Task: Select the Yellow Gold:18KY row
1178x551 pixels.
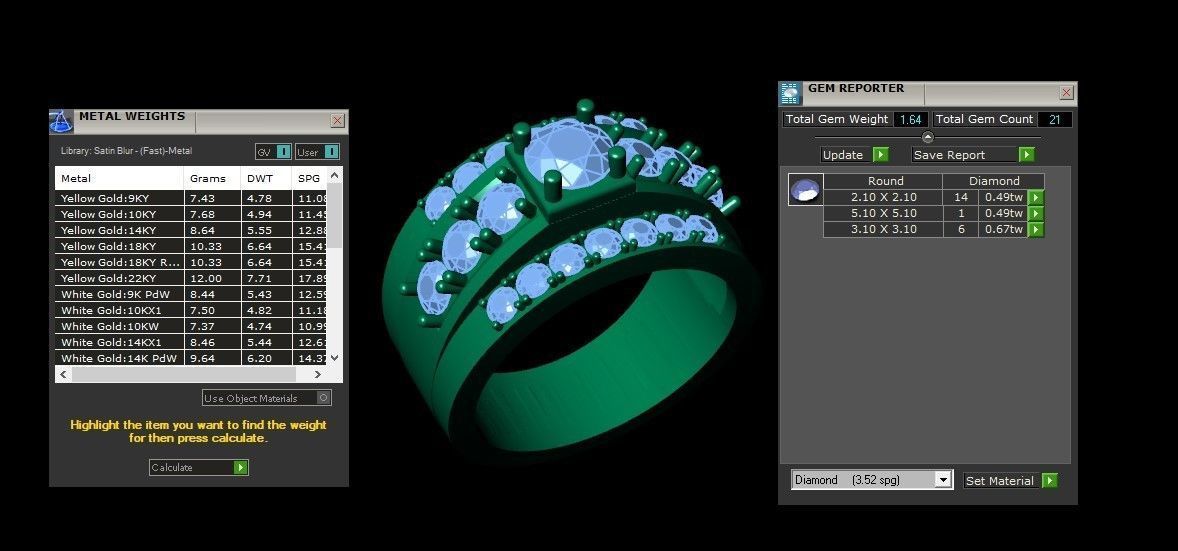Action: pos(192,246)
